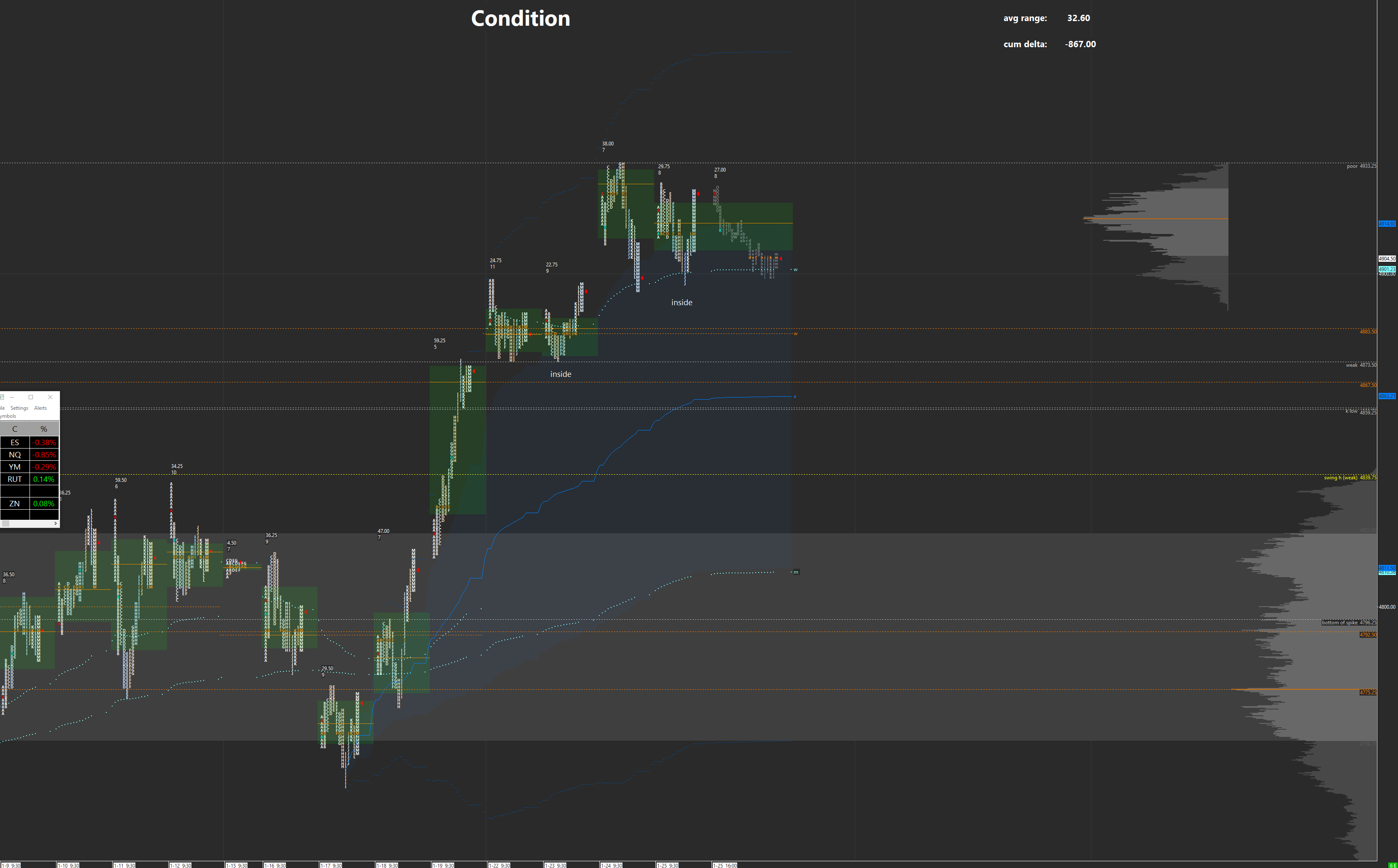Viewport: 1398px width, 868px height.
Task: Open the Settings menu in the quote window
Action: click(19, 408)
